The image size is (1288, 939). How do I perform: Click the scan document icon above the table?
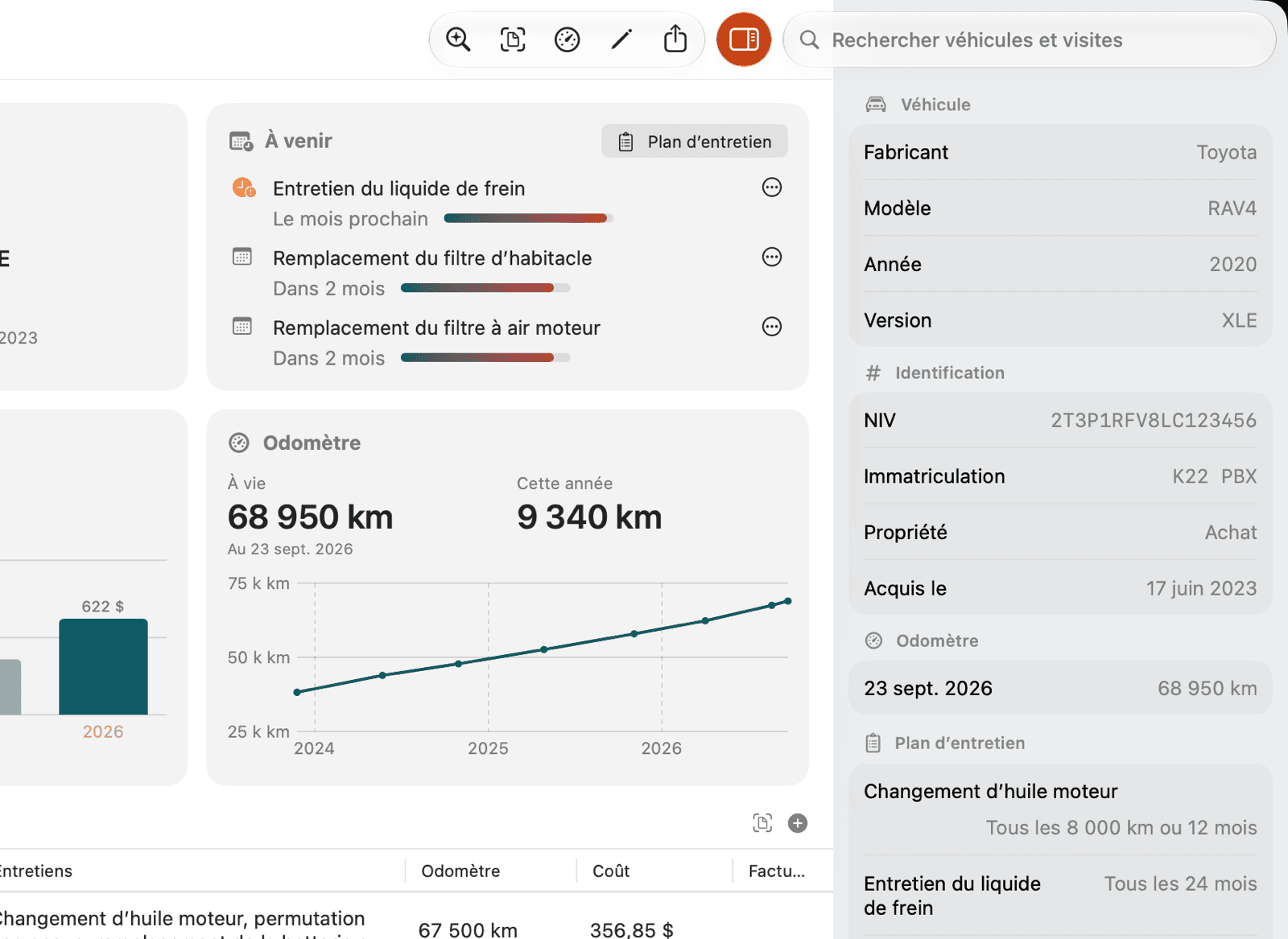[762, 823]
